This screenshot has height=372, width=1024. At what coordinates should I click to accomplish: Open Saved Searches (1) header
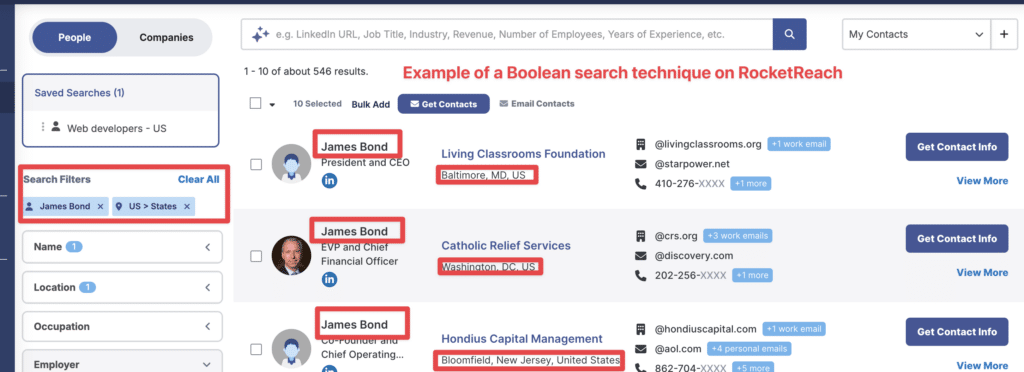(x=80, y=93)
